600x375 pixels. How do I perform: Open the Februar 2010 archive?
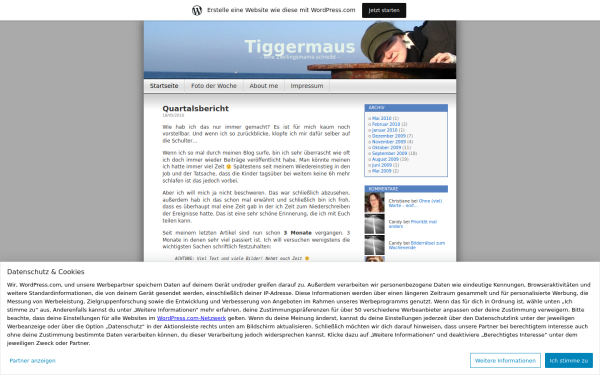(x=386, y=124)
